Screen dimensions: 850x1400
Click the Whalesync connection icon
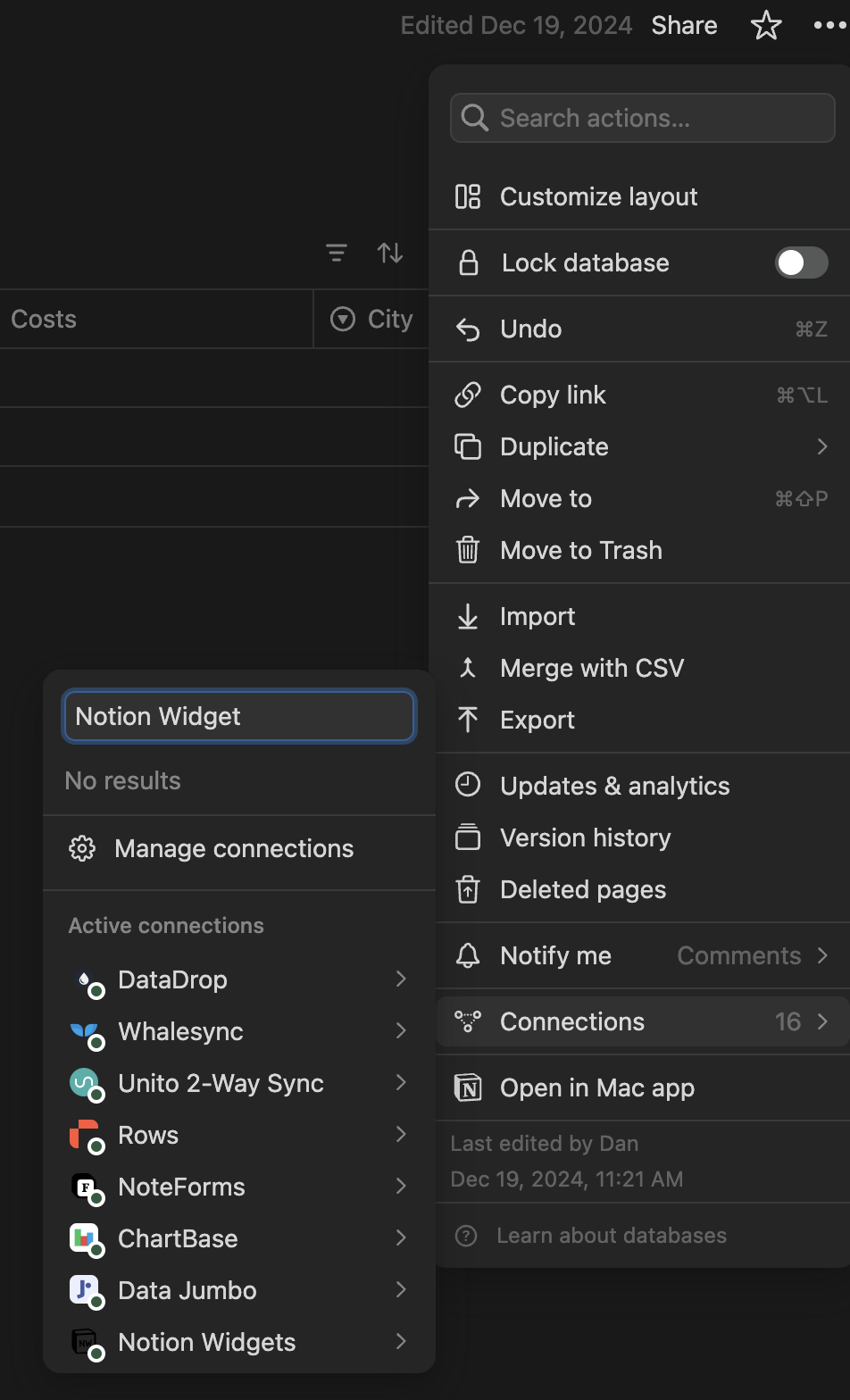pyautogui.click(x=84, y=1031)
